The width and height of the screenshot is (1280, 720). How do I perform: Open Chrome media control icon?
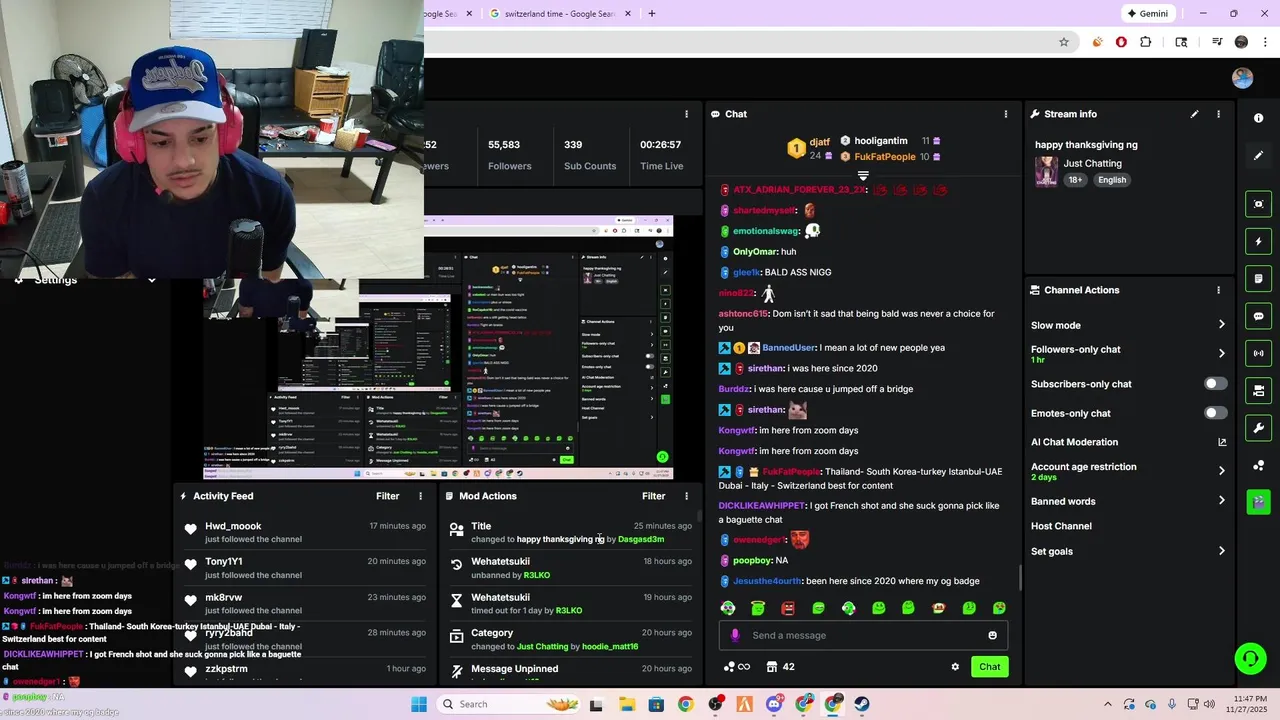pyautogui.click(x=1217, y=42)
